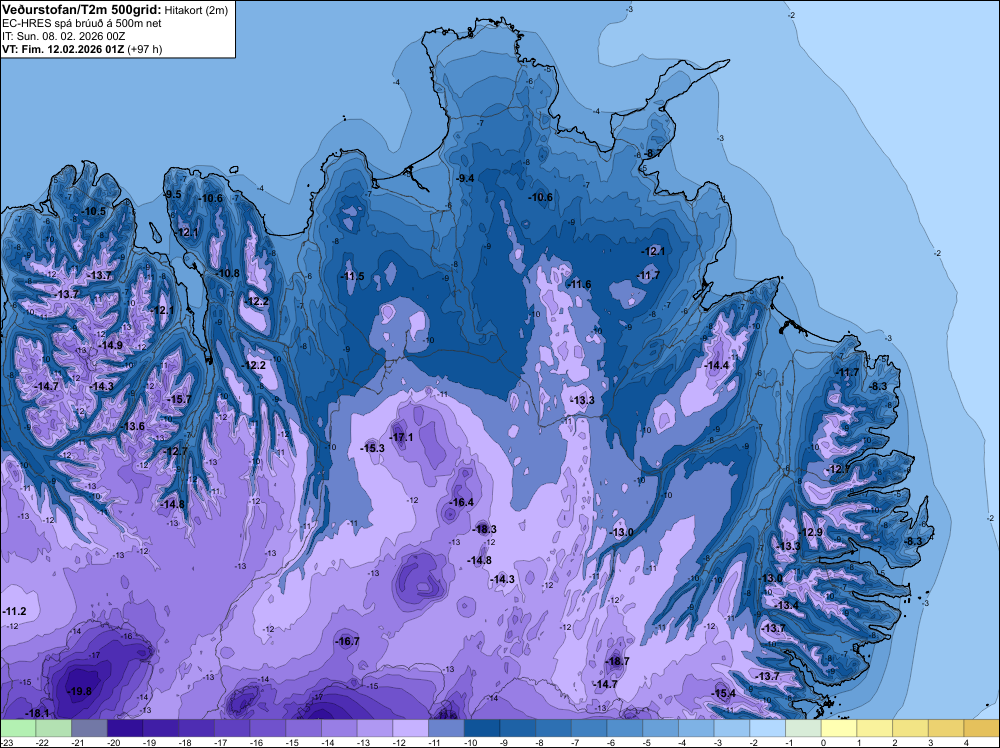Click the -18.3 temperature label

pyautogui.click(x=485, y=529)
